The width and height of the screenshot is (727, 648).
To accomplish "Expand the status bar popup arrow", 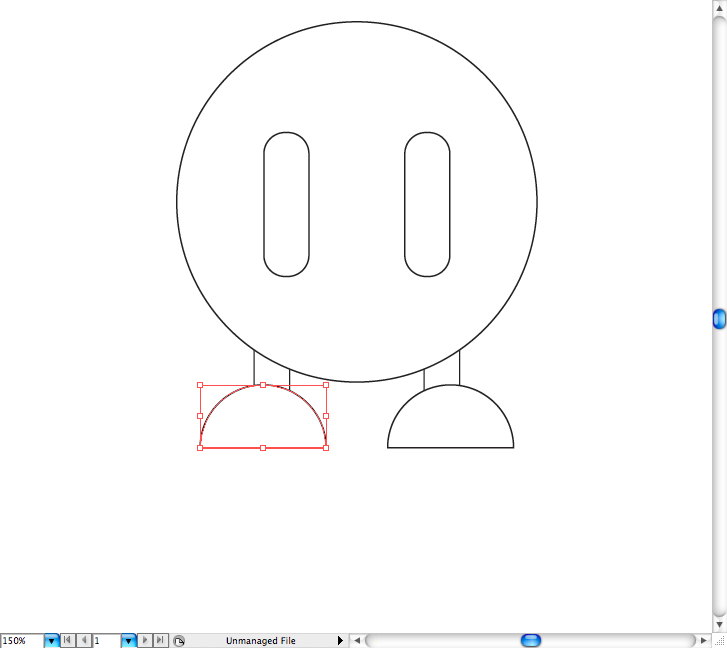I will [x=340, y=640].
